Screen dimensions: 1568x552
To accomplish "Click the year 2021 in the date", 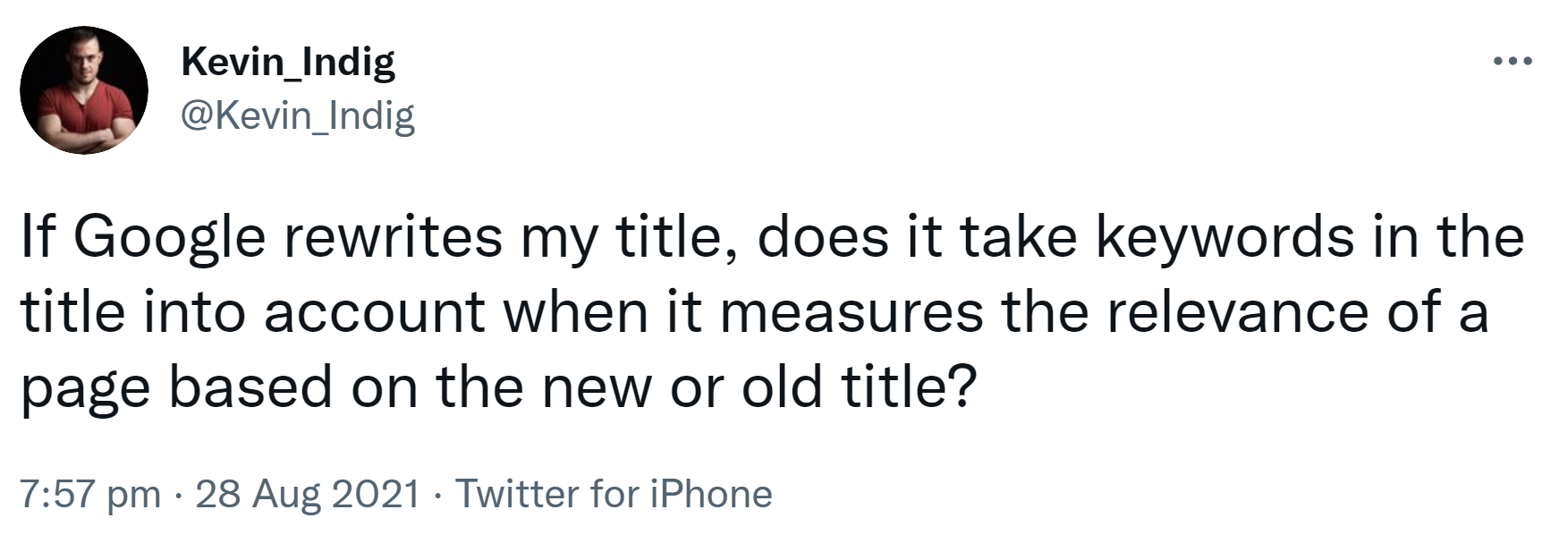I will click(376, 494).
